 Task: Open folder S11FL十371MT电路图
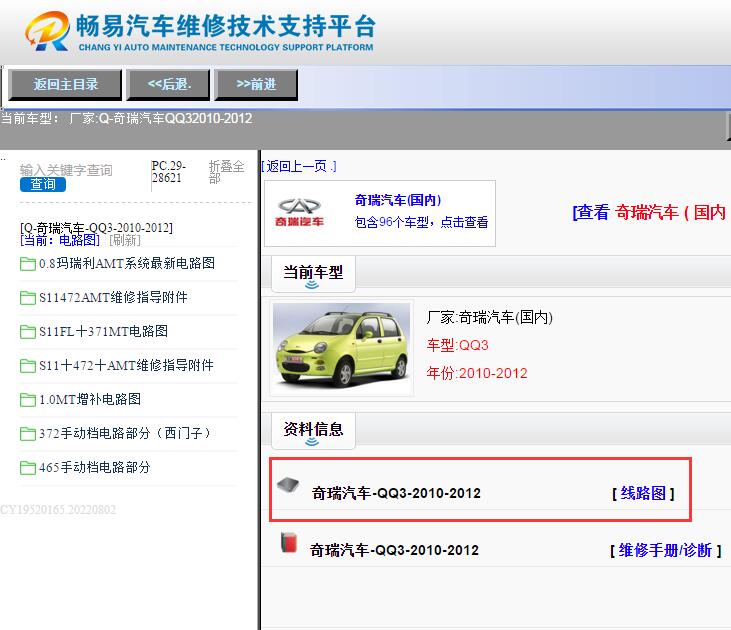[x=103, y=332]
